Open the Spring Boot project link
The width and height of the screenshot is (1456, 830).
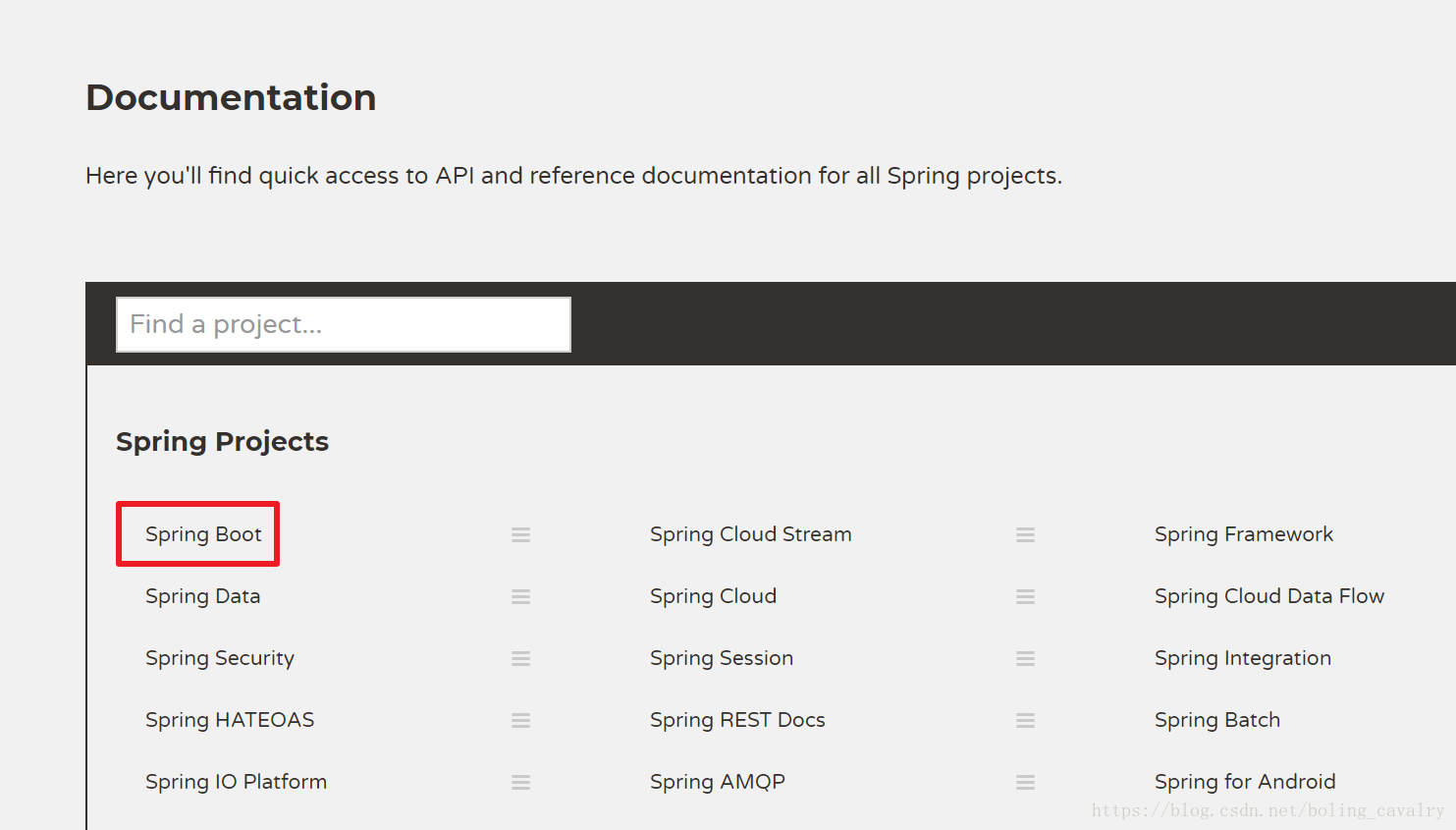(203, 534)
